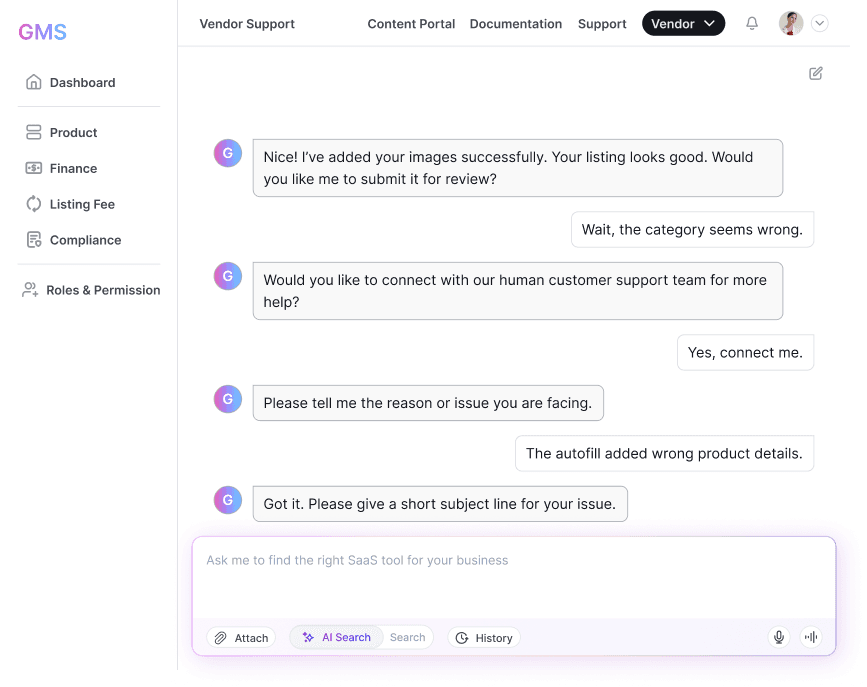Open the Support page

[x=602, y=23]
